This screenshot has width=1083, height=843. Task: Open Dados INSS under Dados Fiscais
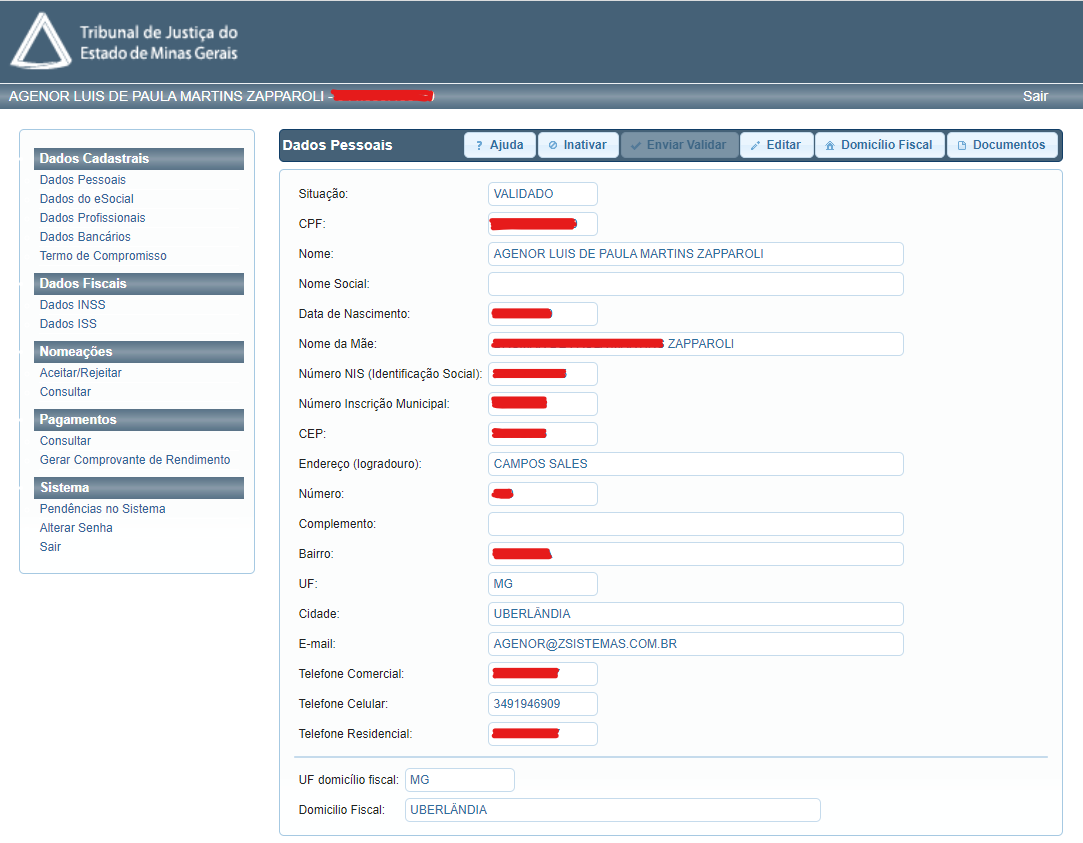tap(72, 305)
